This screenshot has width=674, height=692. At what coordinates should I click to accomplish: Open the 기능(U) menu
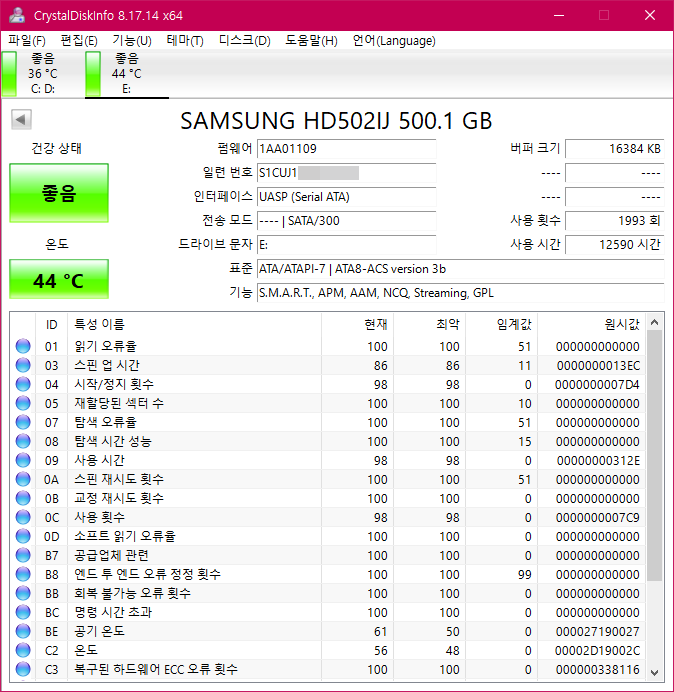click(x=132, y=41)
